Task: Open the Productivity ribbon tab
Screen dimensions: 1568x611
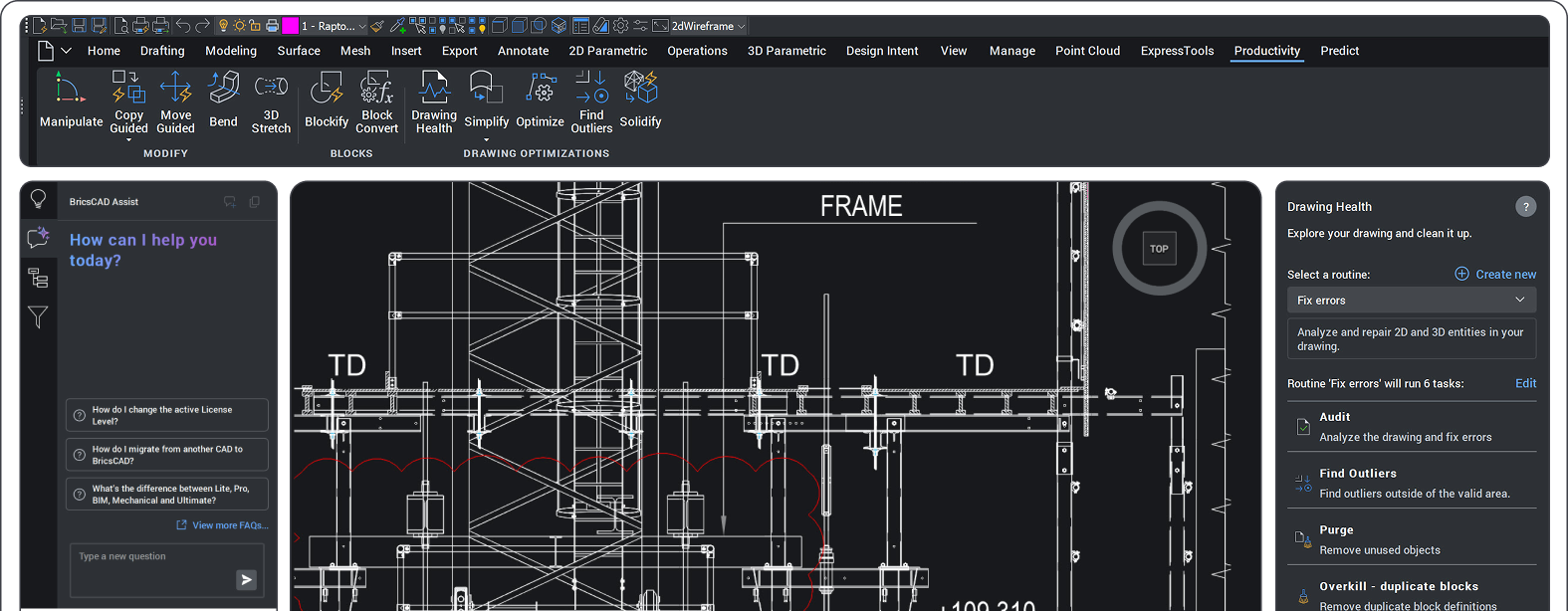Action: click(1266, 51)
